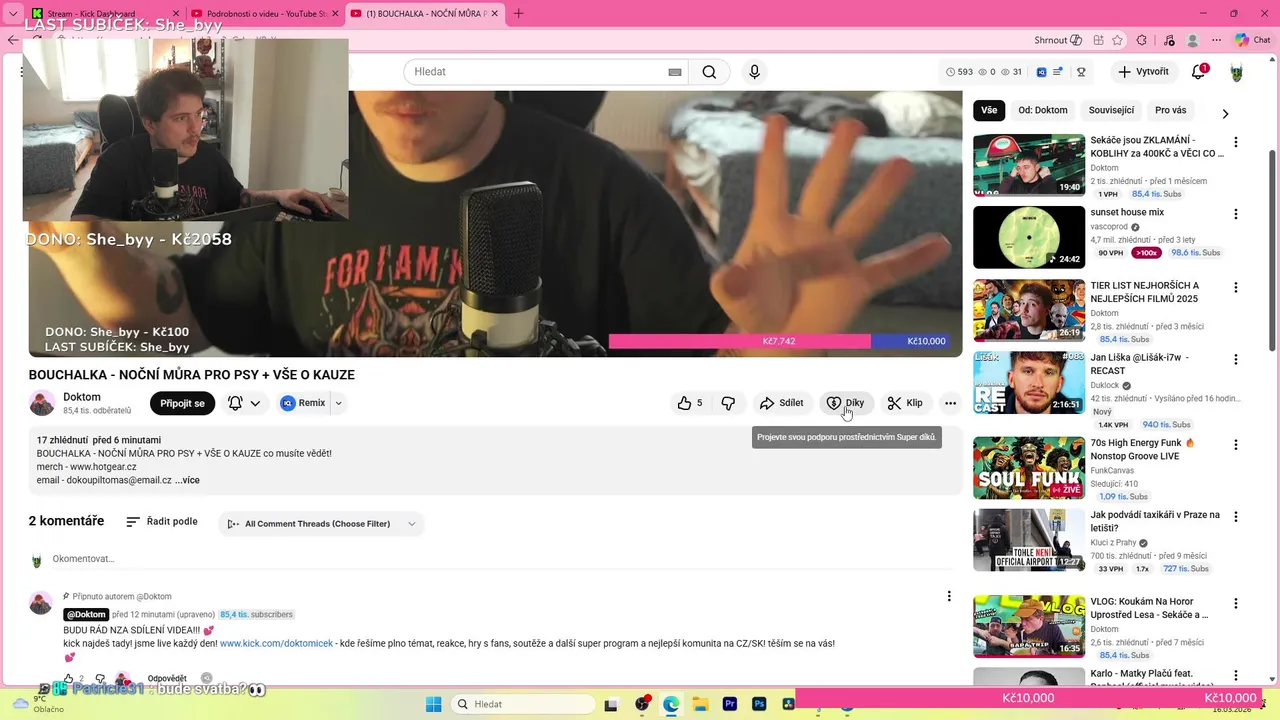Open the on-screen keyboard icon in search box
The width and height of the screenshot is (1280, 720).
675,72
